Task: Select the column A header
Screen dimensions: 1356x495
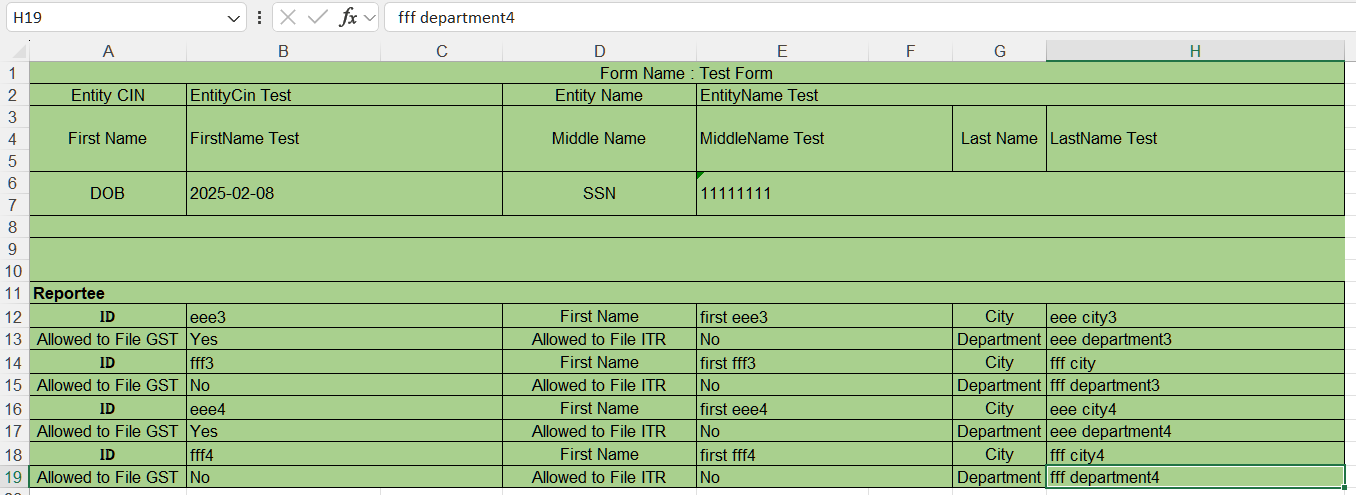Action: [108, 51]
